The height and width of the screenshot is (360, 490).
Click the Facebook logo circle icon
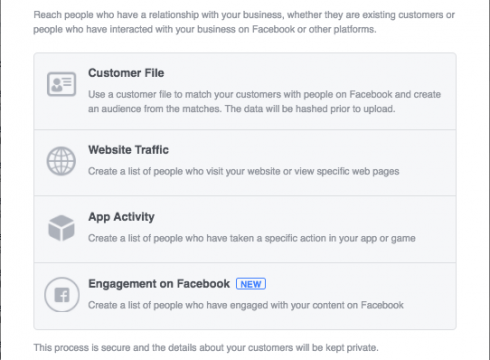tap(62, 295)
